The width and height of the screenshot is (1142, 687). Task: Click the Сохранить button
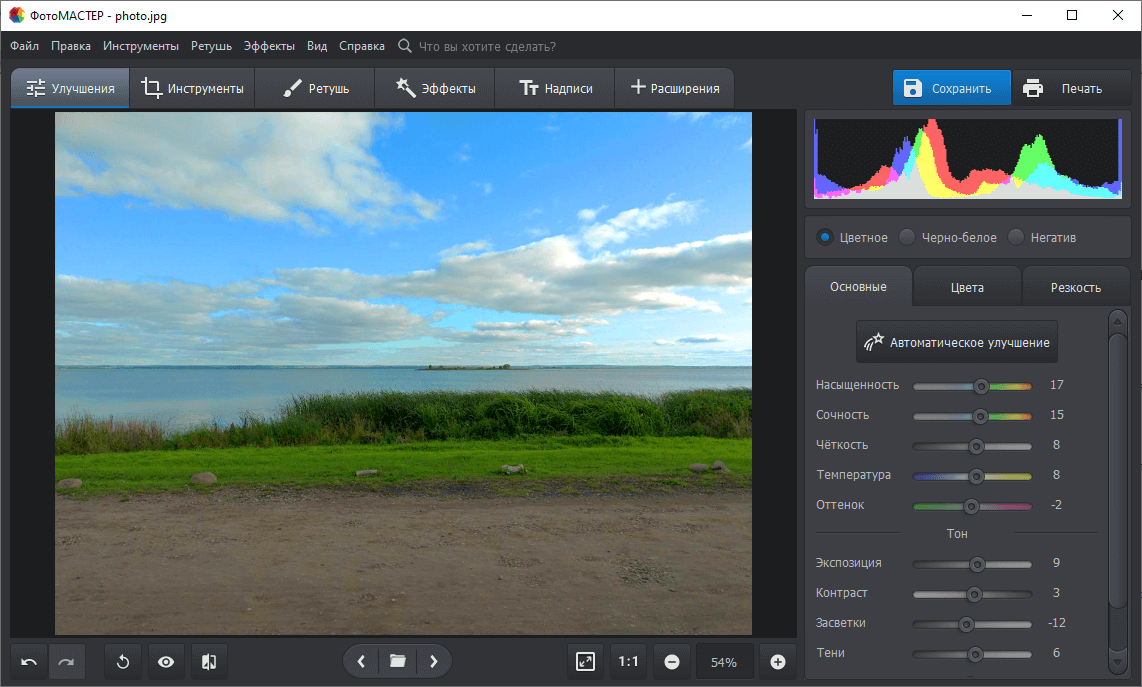[951, 89]
